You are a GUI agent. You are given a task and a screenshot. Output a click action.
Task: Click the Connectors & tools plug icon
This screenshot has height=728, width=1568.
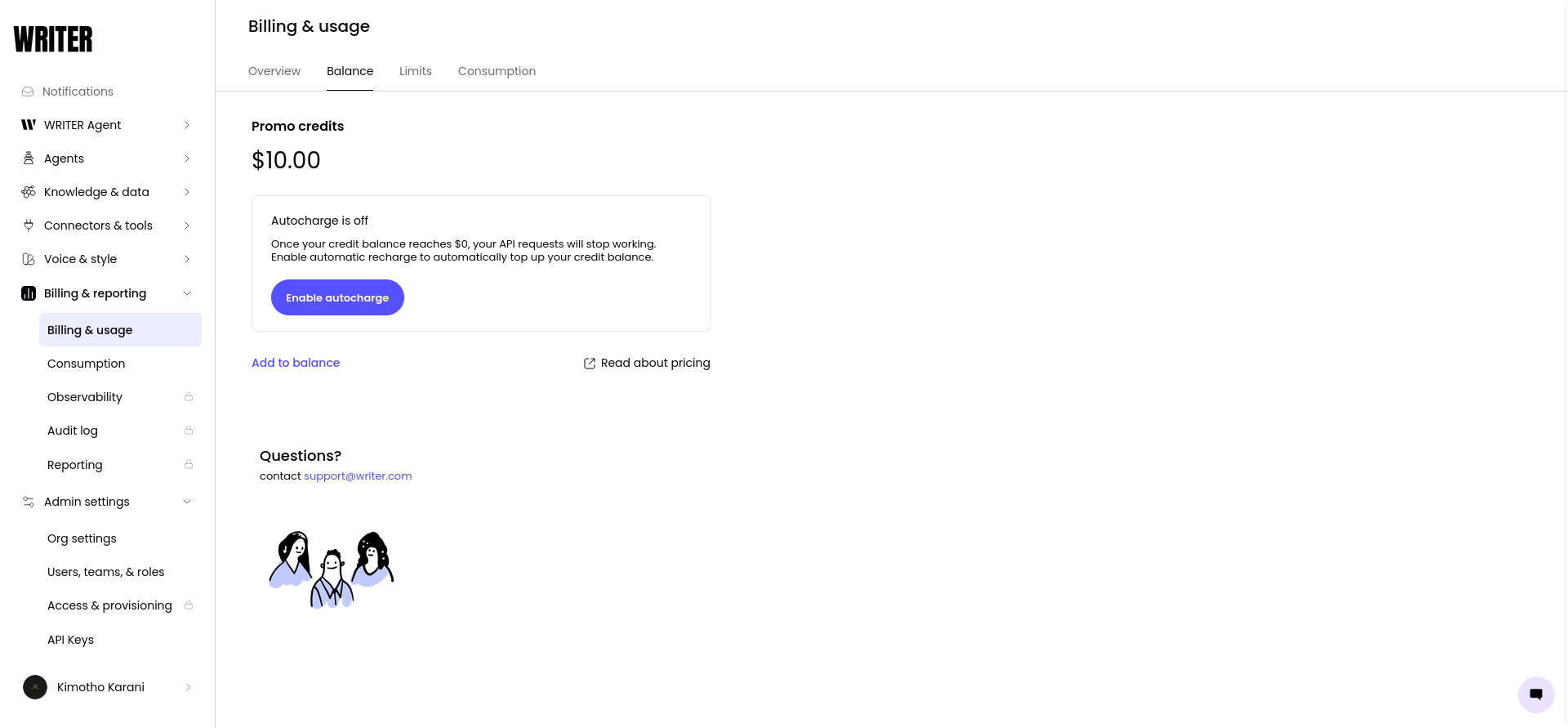29,226
